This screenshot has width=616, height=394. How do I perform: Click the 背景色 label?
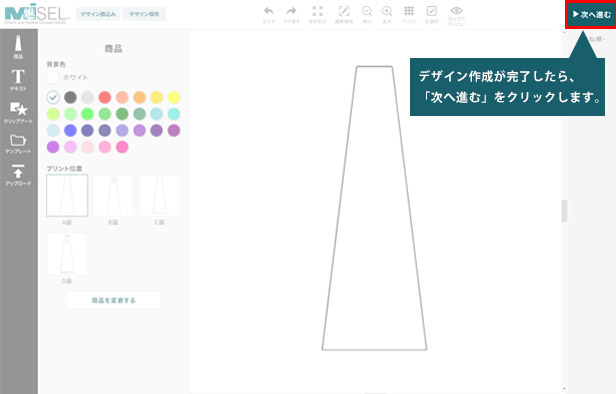tap(56, 64)
